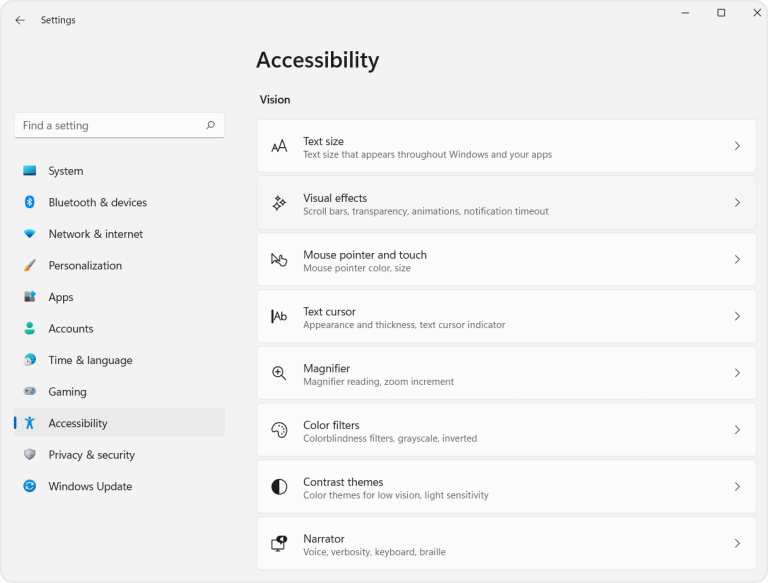Open the Text size setting

[x=506, y=146]
